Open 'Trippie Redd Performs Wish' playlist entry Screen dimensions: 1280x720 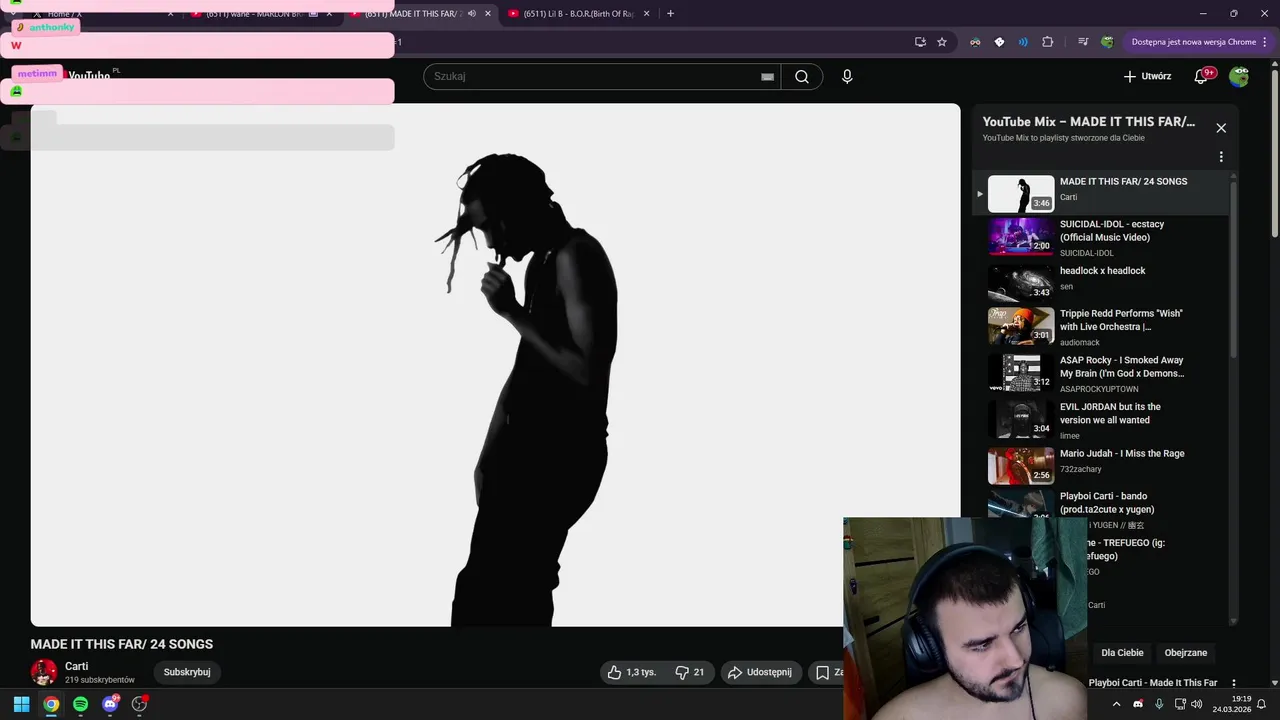(x=1100, y=327)
